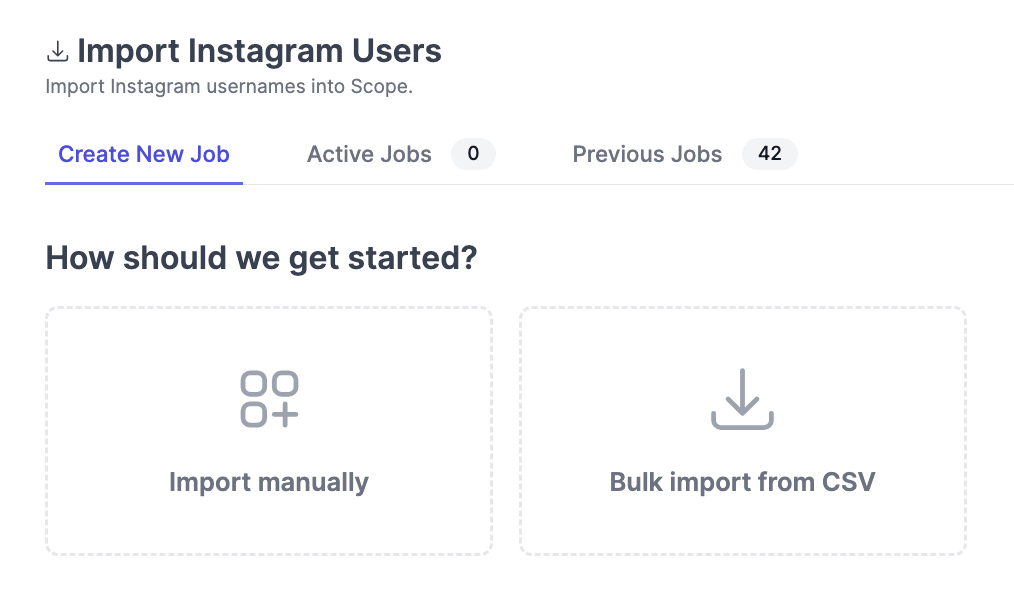The image size is (1014, 616).
Task: Click the download icon beside the page title
Action: [x=58, y=52]
